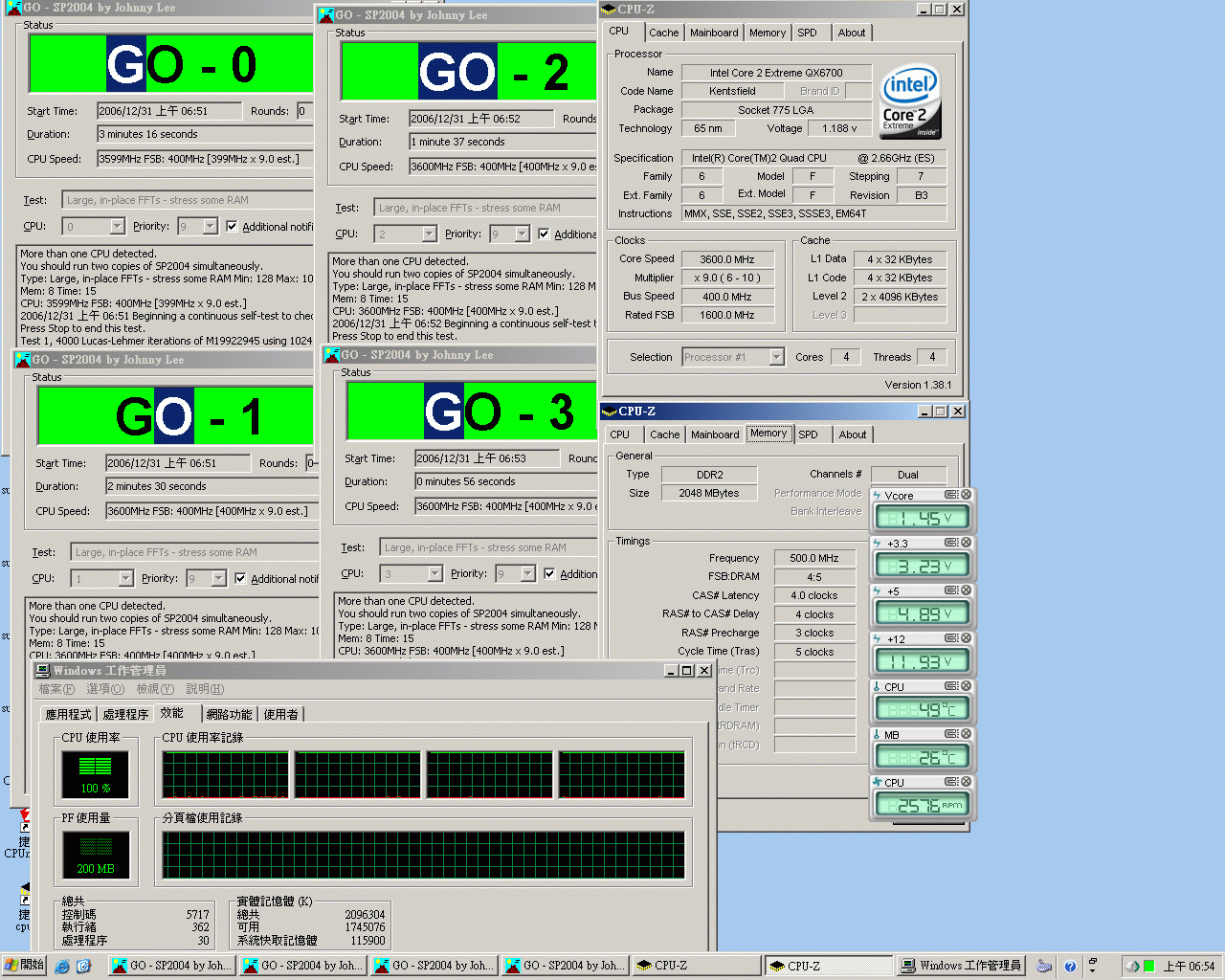Click the Intel Core 2 Extreme logo

click(x=910, y=101)
